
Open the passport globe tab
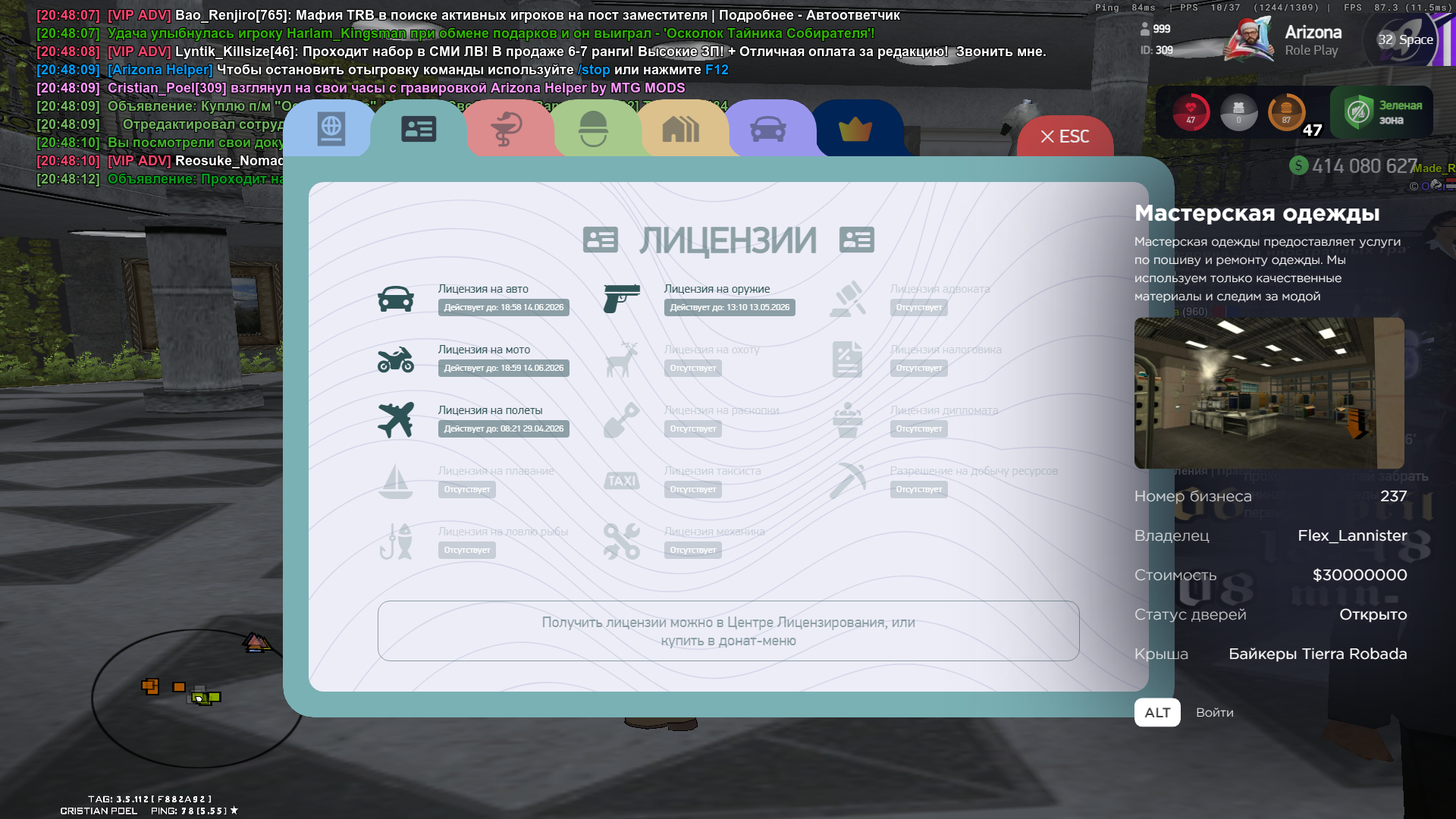pos(331,130)
